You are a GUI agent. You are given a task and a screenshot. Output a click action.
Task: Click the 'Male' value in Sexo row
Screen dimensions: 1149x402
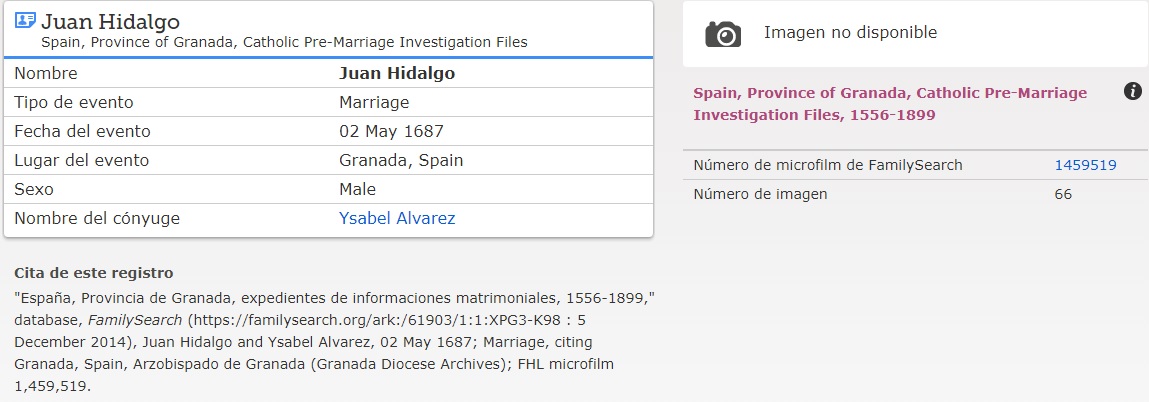tap(358, 189)
